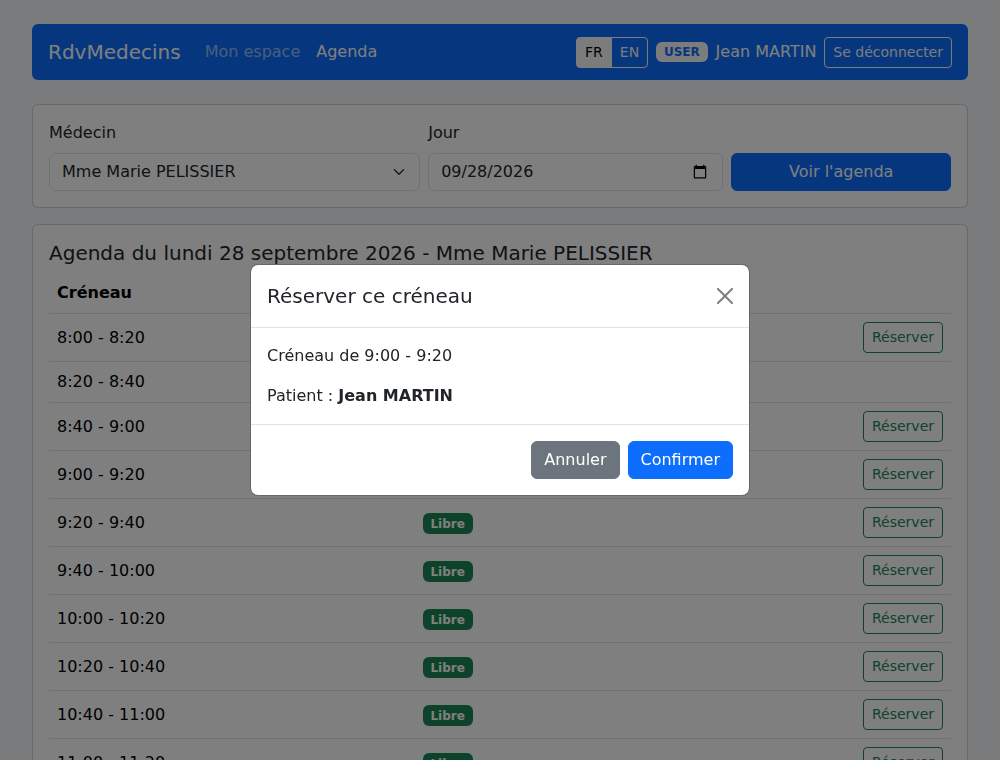Screen dimensions: 1000x760
Task: Reserve the 9:40 - 10:00 slot
Action: tap(902, 571)
